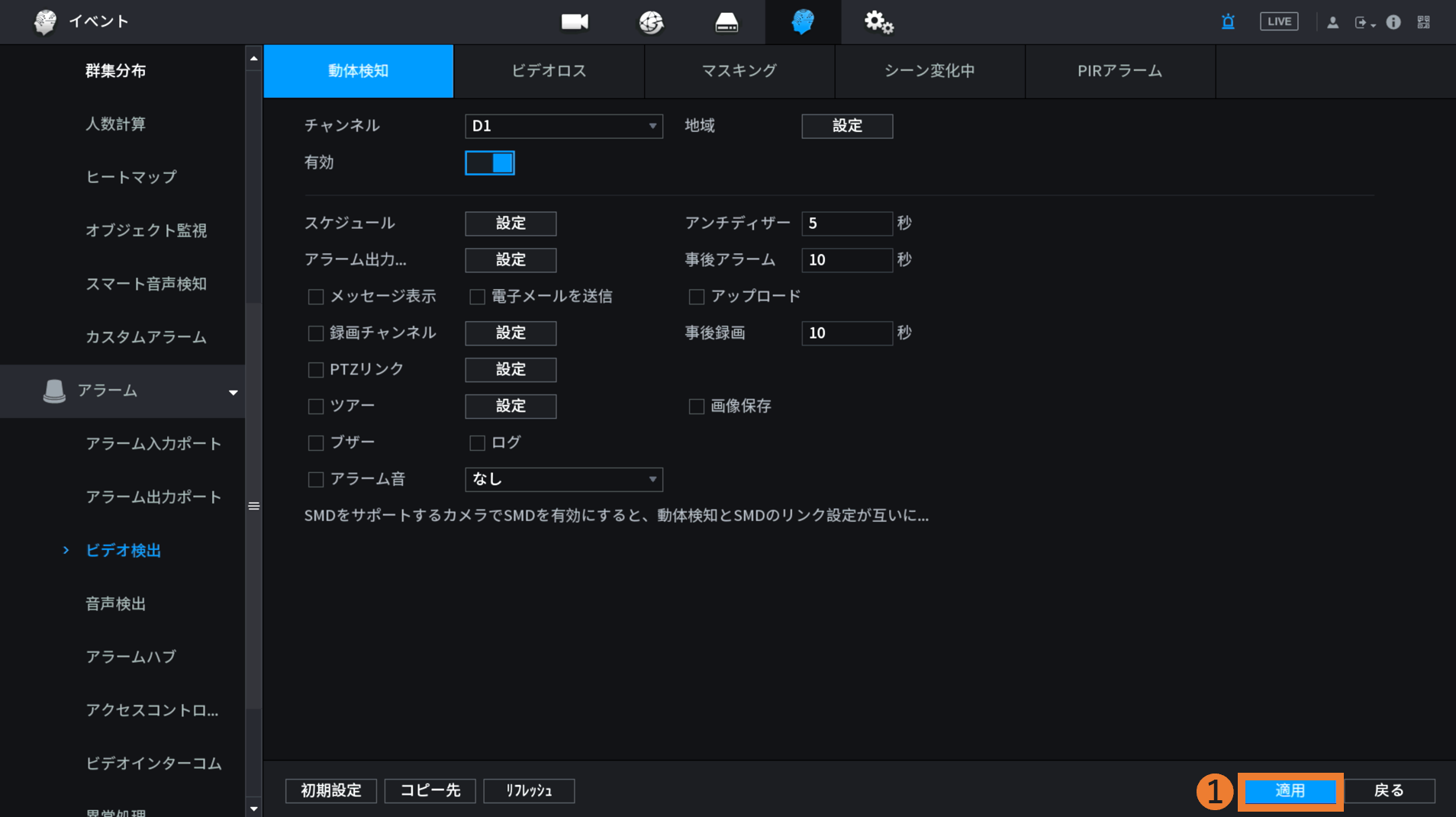Viewport: 1456px width, 817px height.
Task: Open the system gears settings icon
Action: [x=878, y=22]
